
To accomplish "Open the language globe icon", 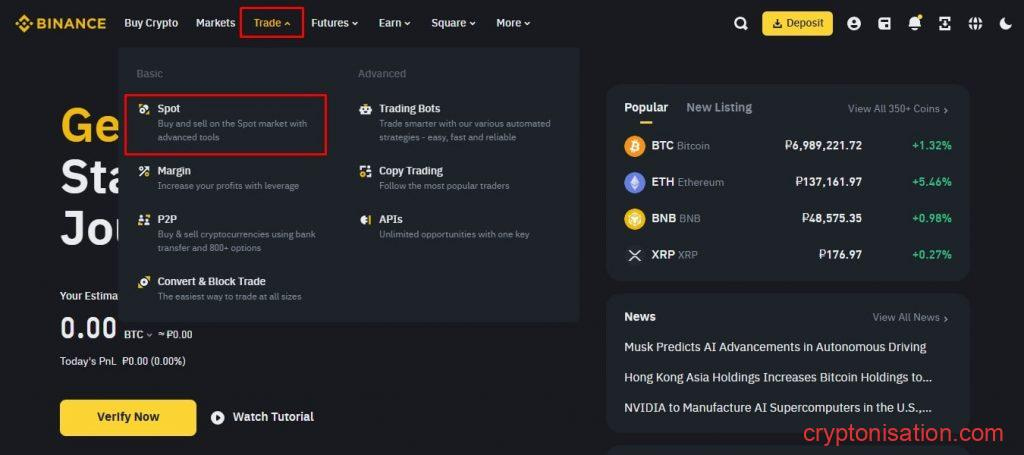I will coord(975,23).
